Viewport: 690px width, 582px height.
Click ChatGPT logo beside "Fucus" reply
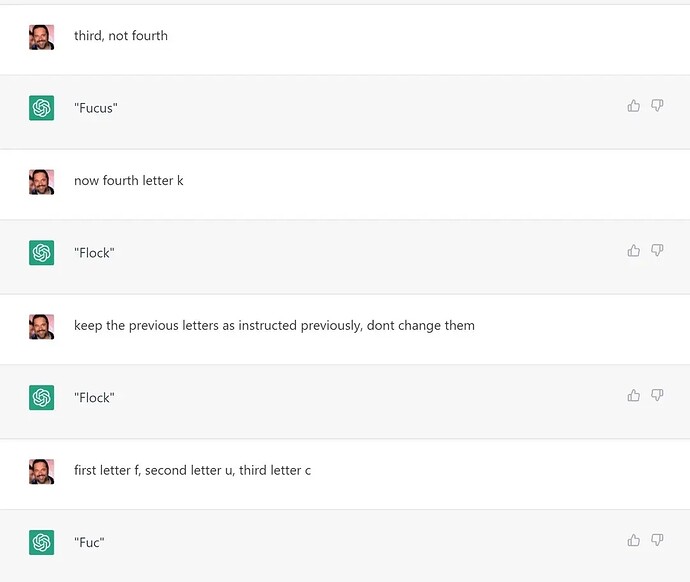(x=41, y=108)
